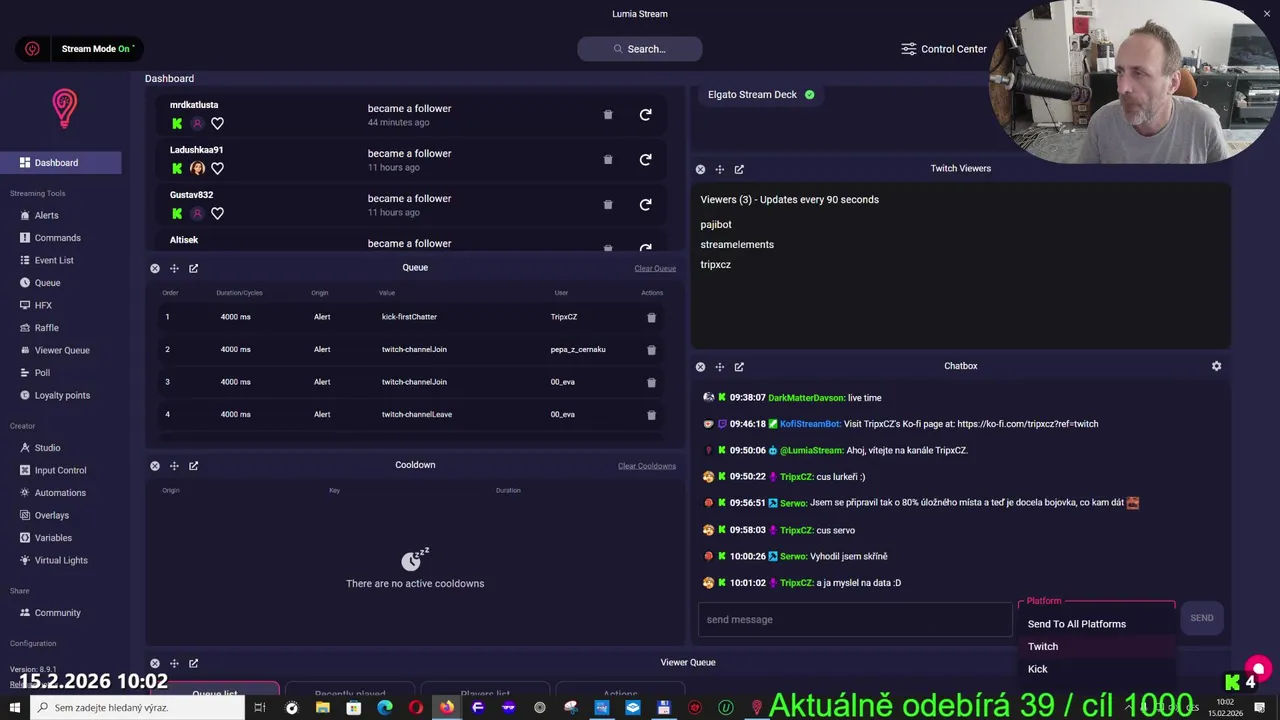Image resolution: width=1280 pixels, height=720 pixels.
Task: Close the Cooldown widget
Action: [155, 466]
